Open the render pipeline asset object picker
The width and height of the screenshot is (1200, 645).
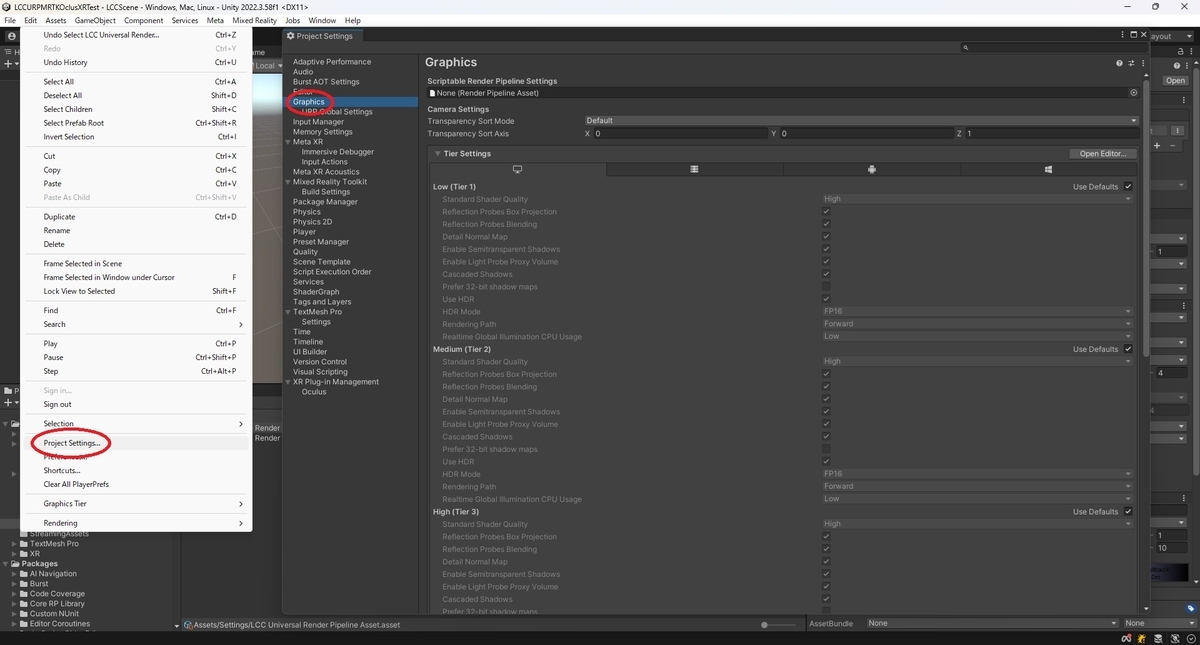coord(1133,93)
